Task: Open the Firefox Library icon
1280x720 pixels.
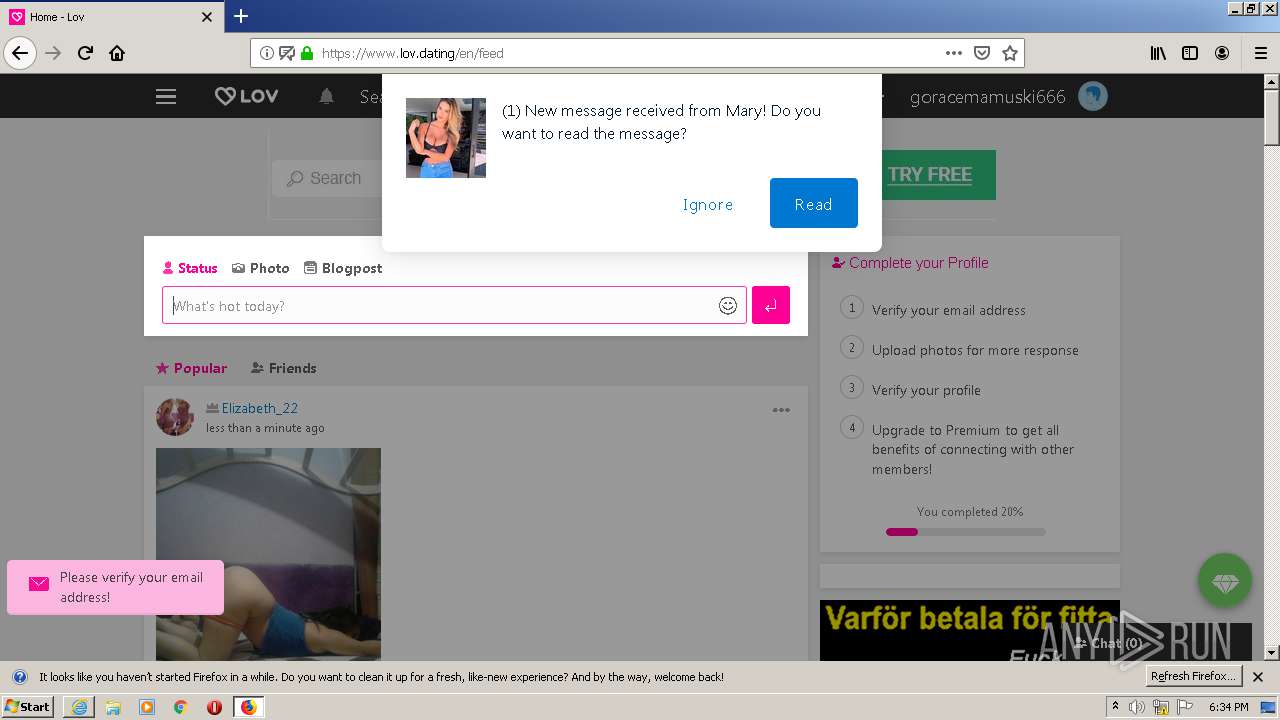Action: click(x=1158, y=53)
